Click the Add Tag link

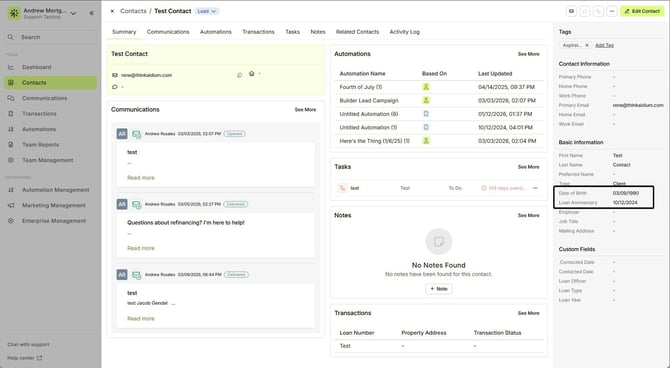click(604, 45)
